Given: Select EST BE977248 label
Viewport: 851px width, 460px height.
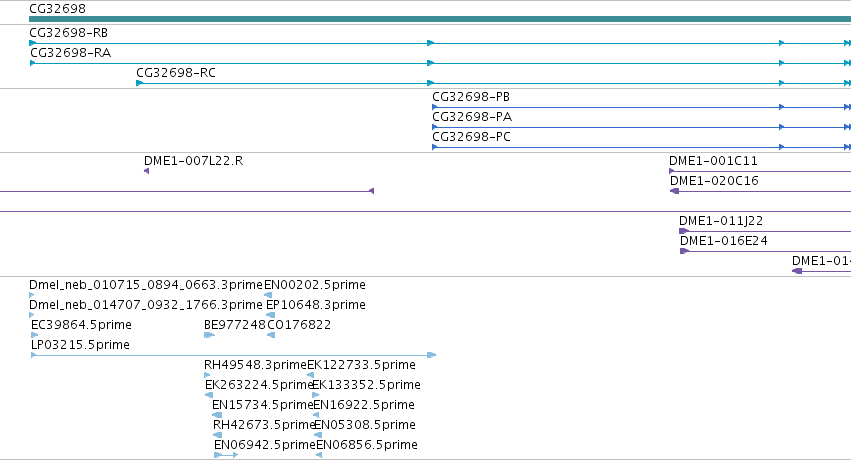Looking at the screenshot, I should click(235, 325).
